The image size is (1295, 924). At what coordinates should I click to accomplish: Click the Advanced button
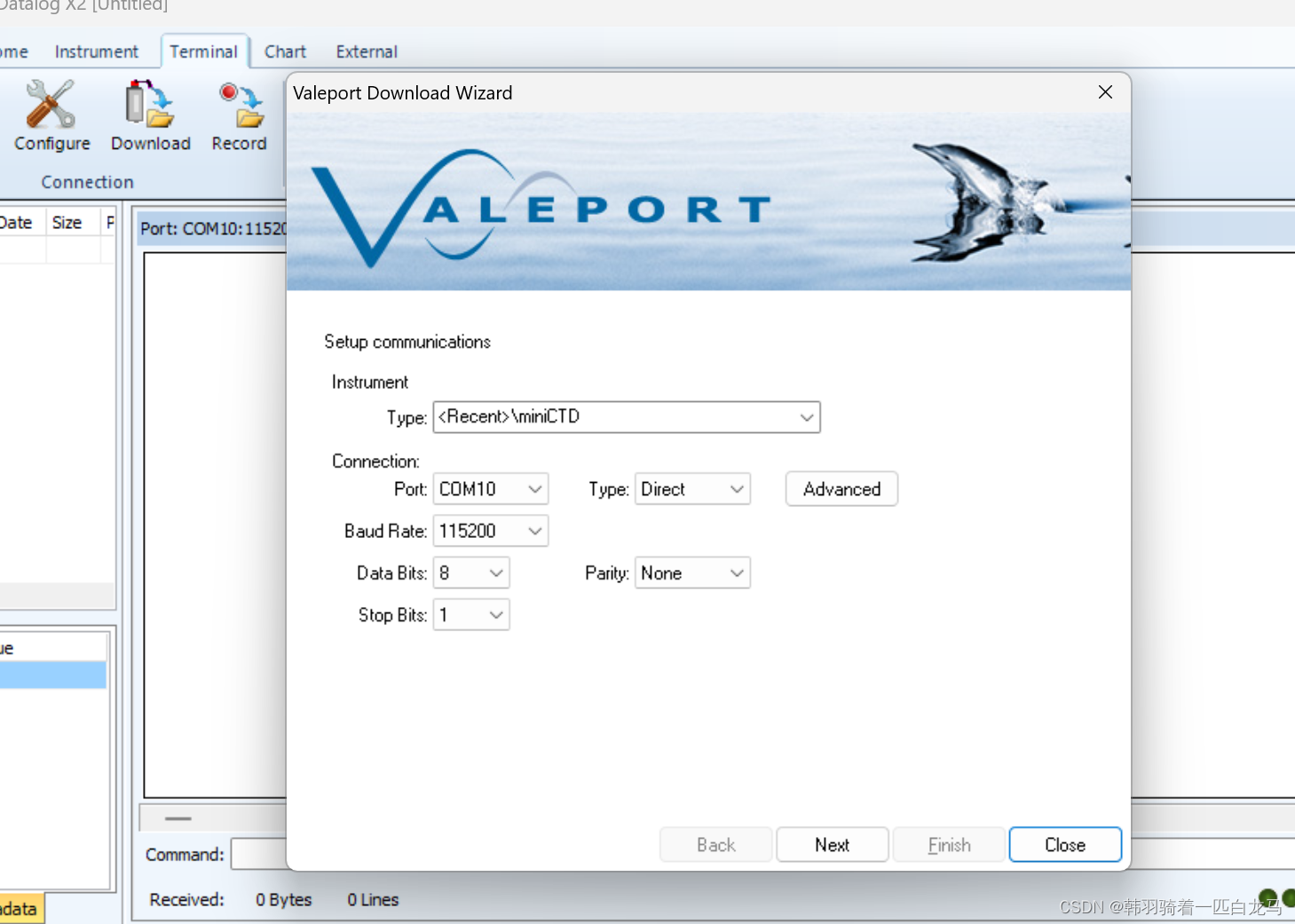[841, 489]
